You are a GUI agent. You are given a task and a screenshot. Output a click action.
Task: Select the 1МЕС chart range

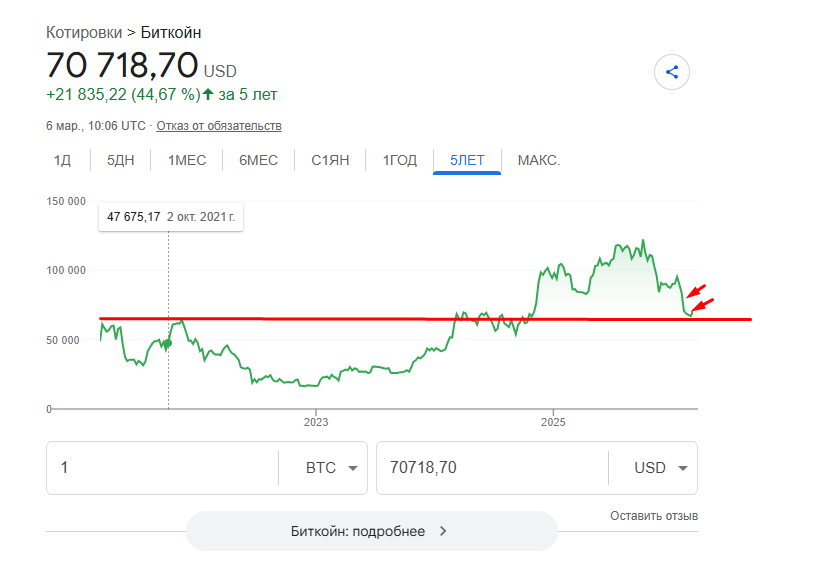[x=187, y=160]
